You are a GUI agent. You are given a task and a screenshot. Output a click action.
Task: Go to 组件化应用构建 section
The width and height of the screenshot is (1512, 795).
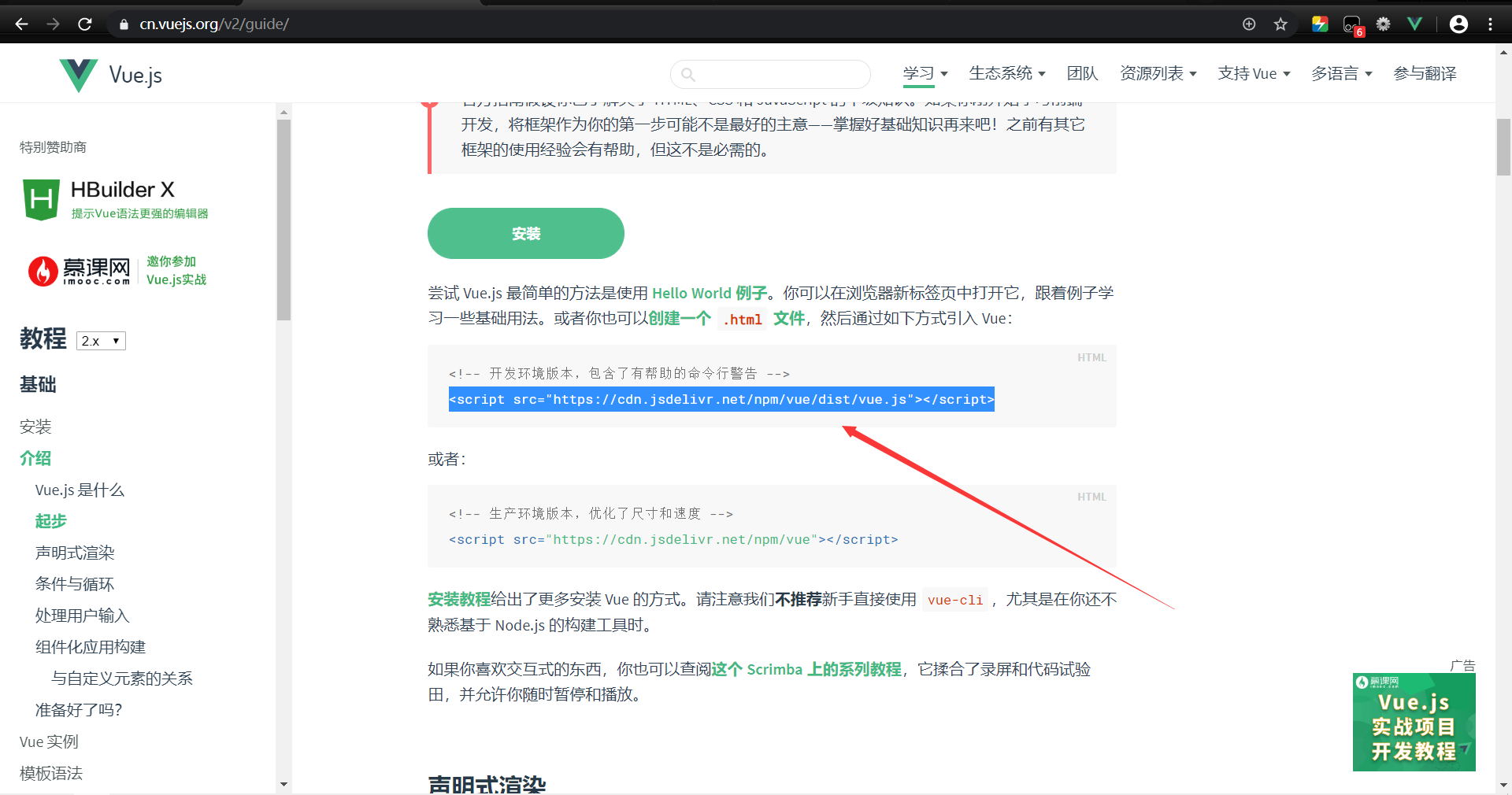coord(91,648)
